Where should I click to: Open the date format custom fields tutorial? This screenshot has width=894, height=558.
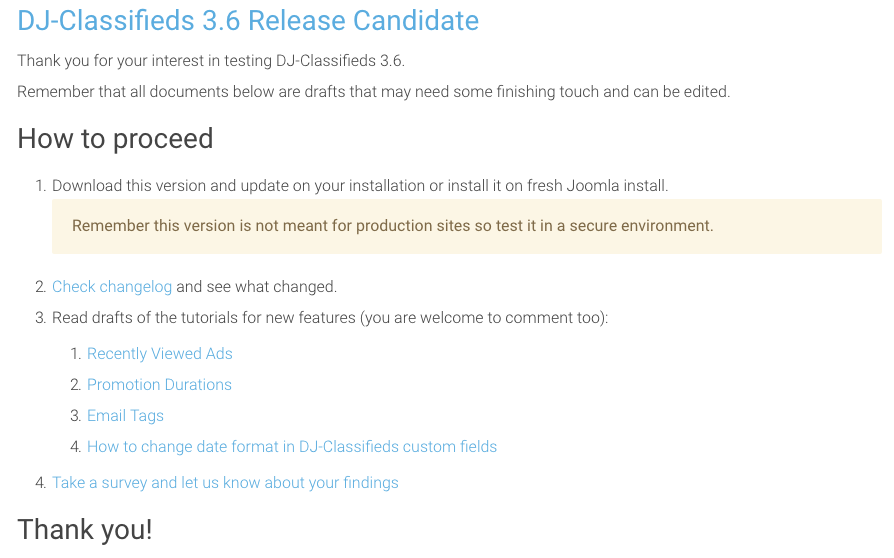tap(292, 447)
